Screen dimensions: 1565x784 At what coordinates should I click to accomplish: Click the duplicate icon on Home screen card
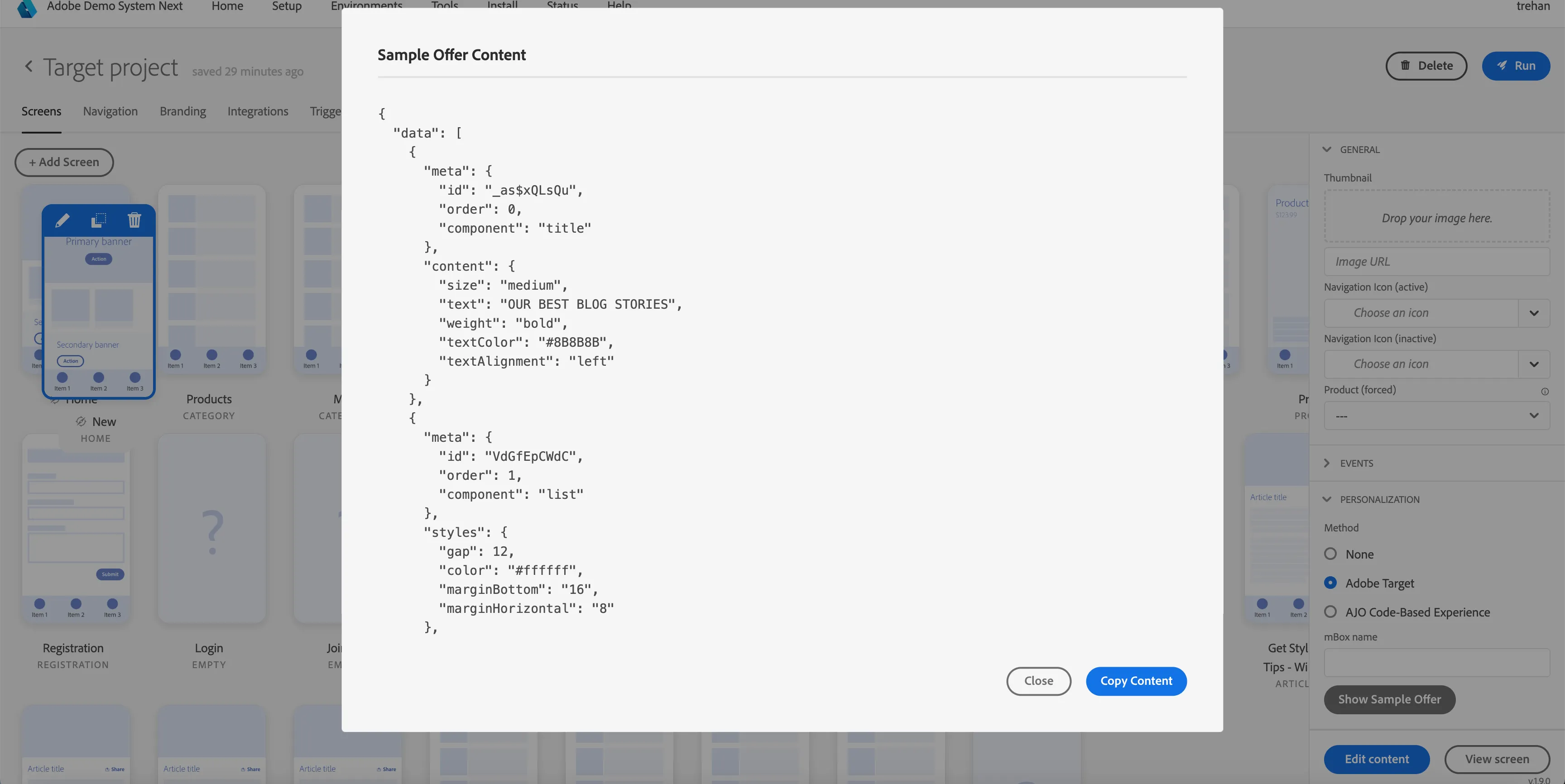point(98,220)
